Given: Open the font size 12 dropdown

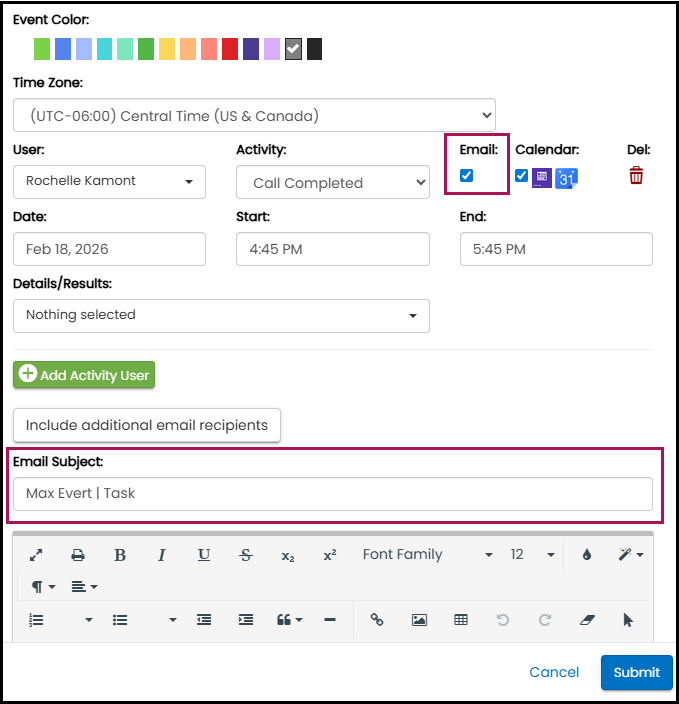Looking at the screenshot, I should tap(532, 555).
